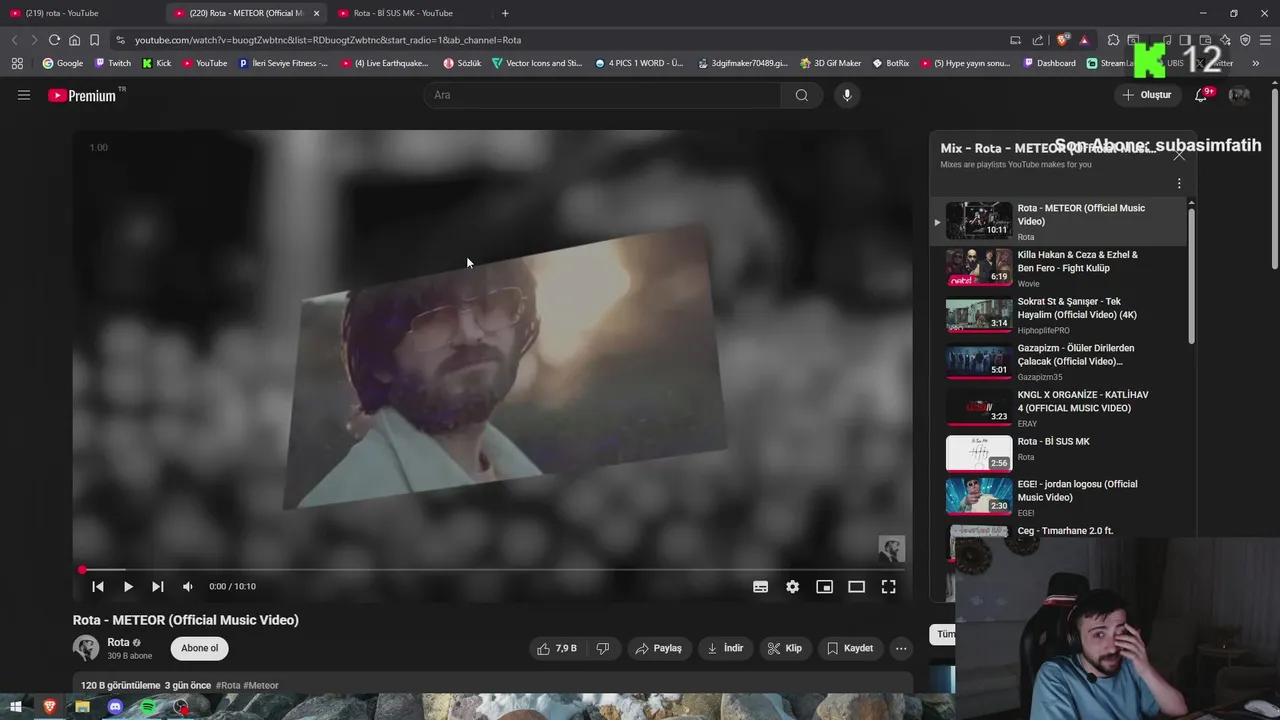Viewport: 1280px width, 720px height.
Task: Open Rota channel name link
Action: (x=118, y=642)
